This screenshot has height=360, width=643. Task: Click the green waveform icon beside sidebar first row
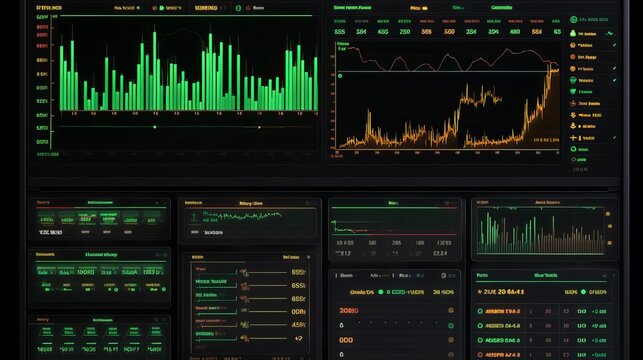point(611,33)
